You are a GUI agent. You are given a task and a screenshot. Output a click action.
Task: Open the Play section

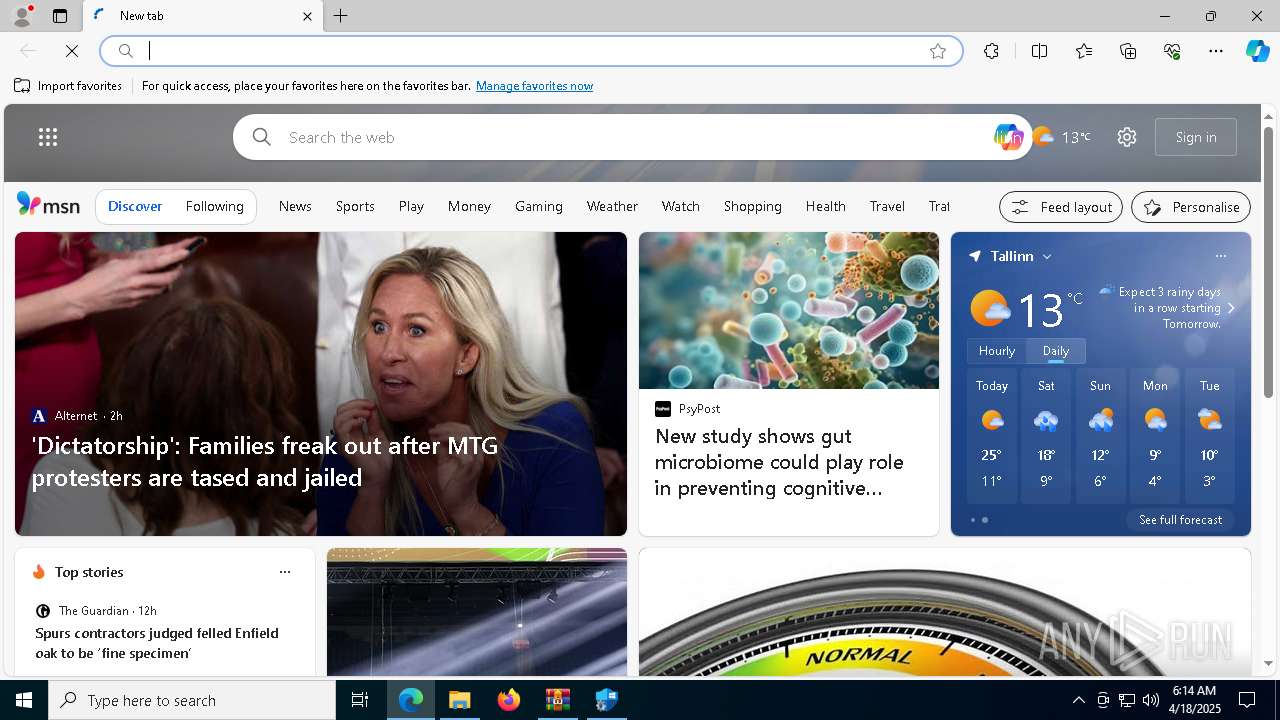pyautogui.click(x=411, y=206)
